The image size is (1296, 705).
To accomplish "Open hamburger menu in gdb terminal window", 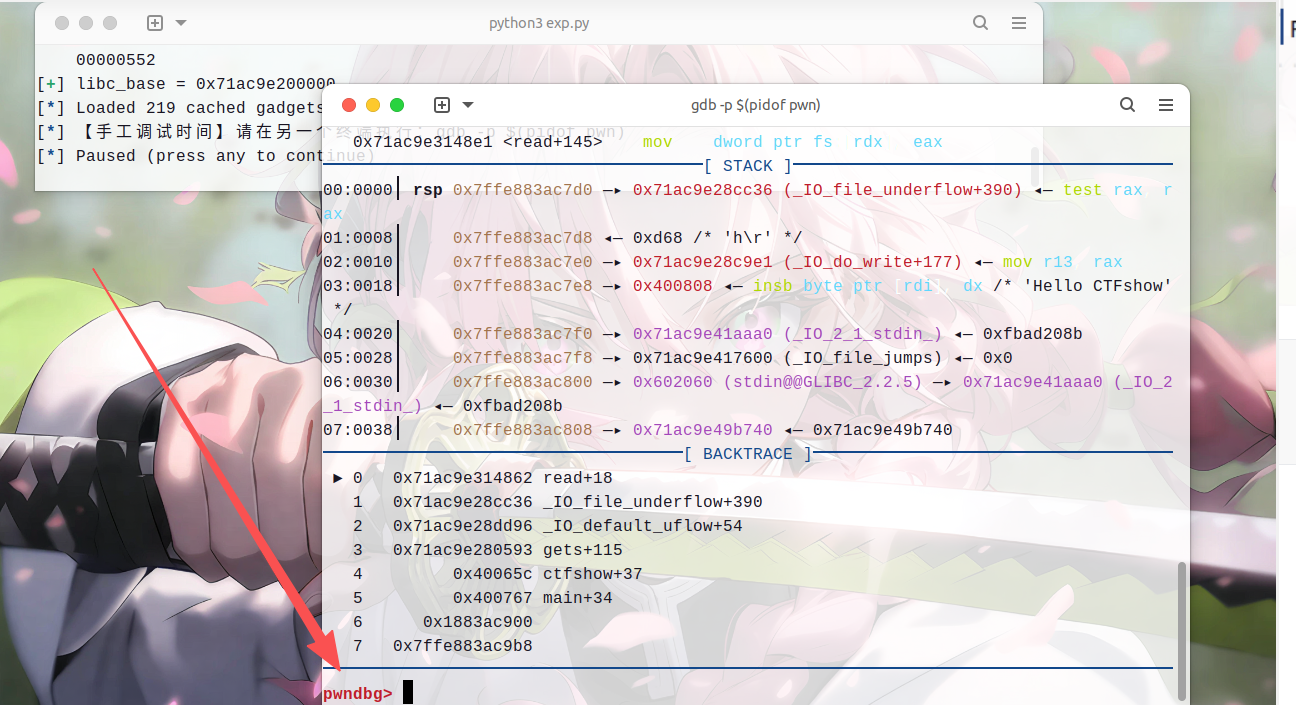I will [1165, 105].
